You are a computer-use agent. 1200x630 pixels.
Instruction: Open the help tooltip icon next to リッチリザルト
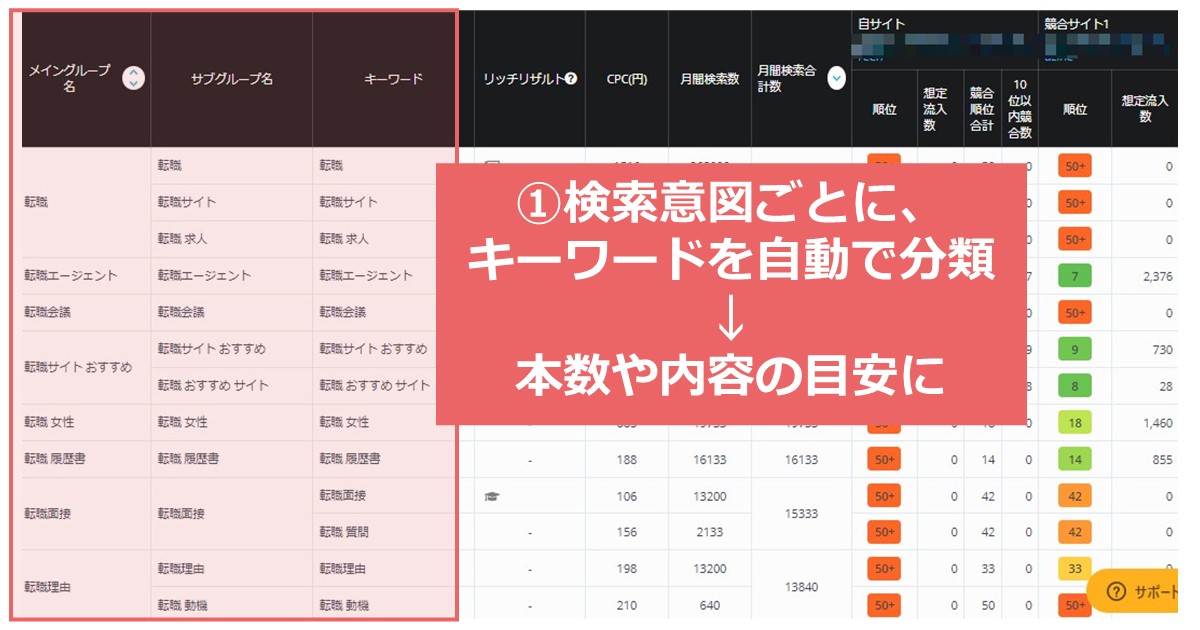pyautogui.click(x=571, y=79)
